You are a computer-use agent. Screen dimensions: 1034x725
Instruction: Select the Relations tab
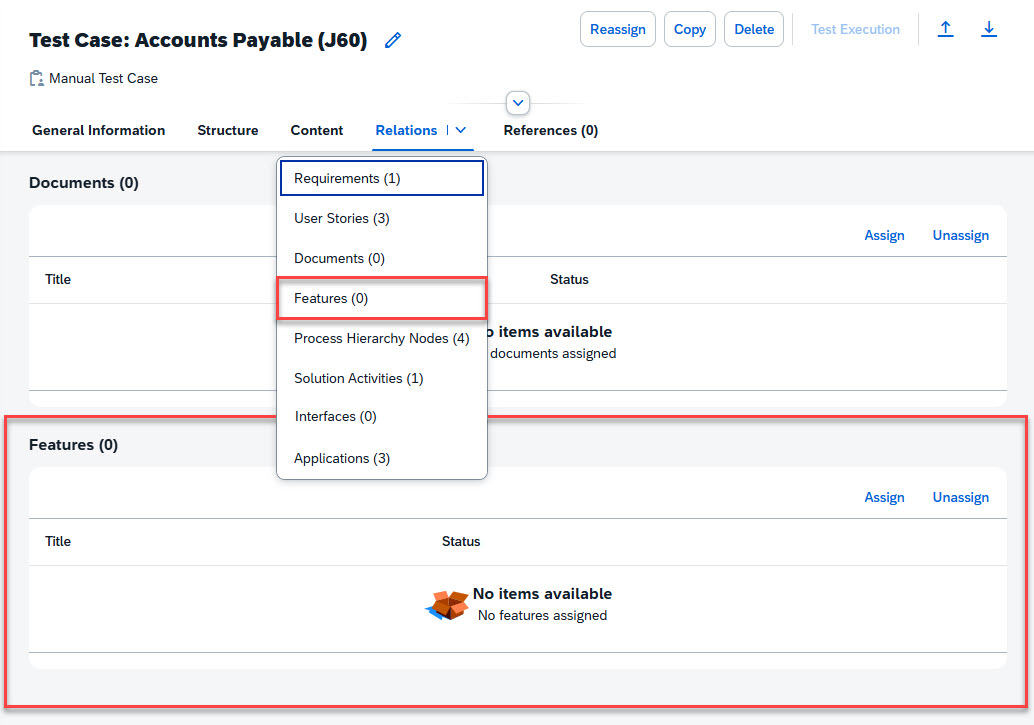[x=406, y=130]
